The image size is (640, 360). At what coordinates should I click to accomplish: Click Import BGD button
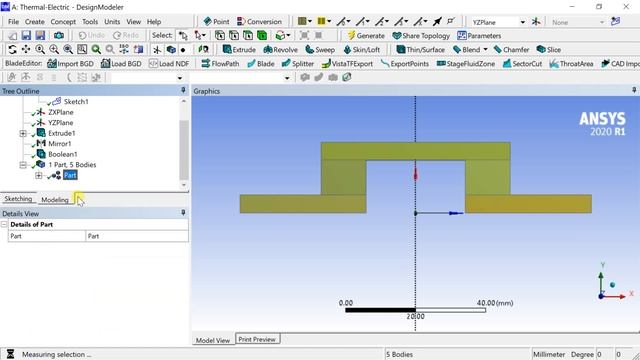coord(70,64)
